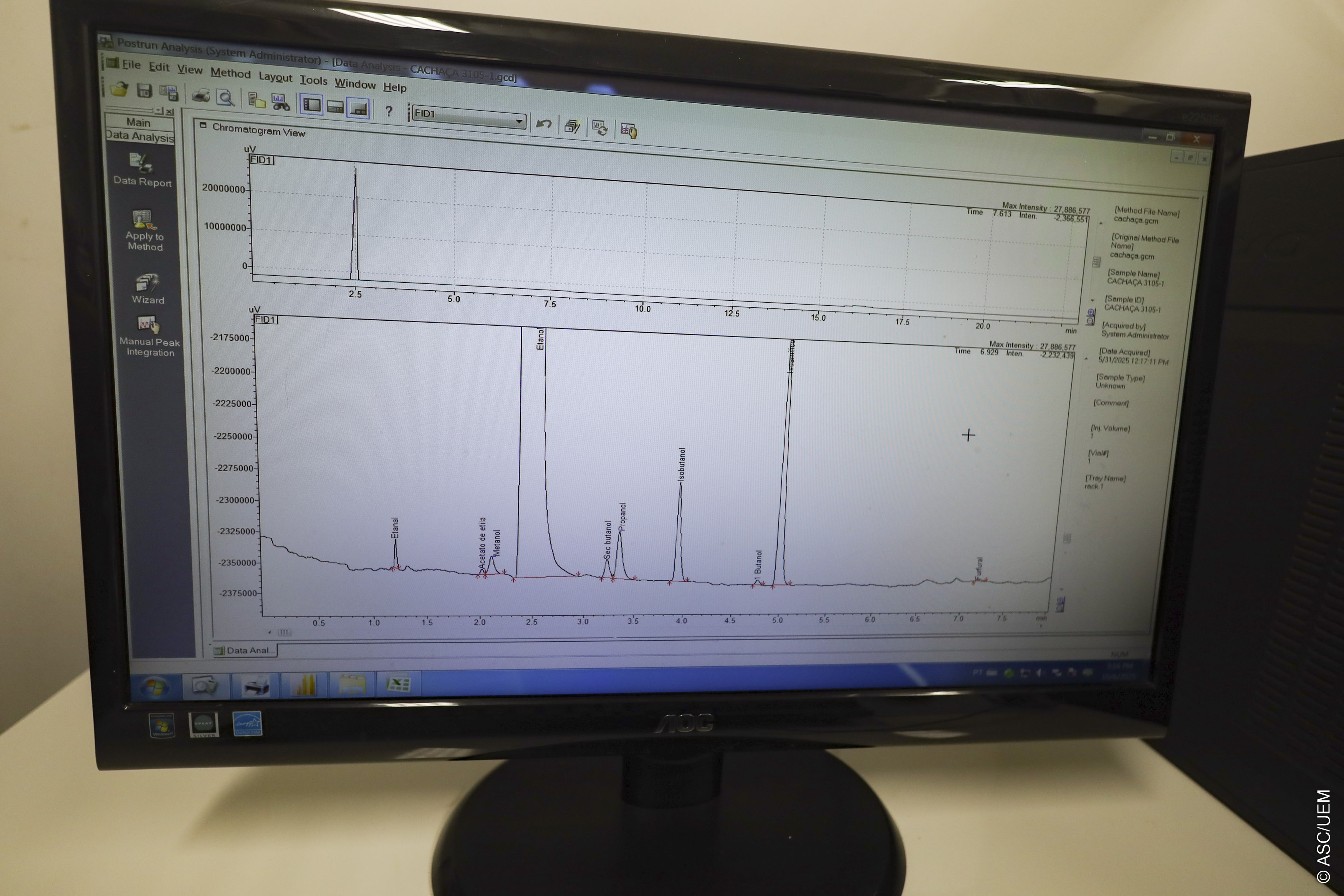The height and width of the screenshot is (896, 1344).
Task: Open the Method menu
Action: [230, 73]
